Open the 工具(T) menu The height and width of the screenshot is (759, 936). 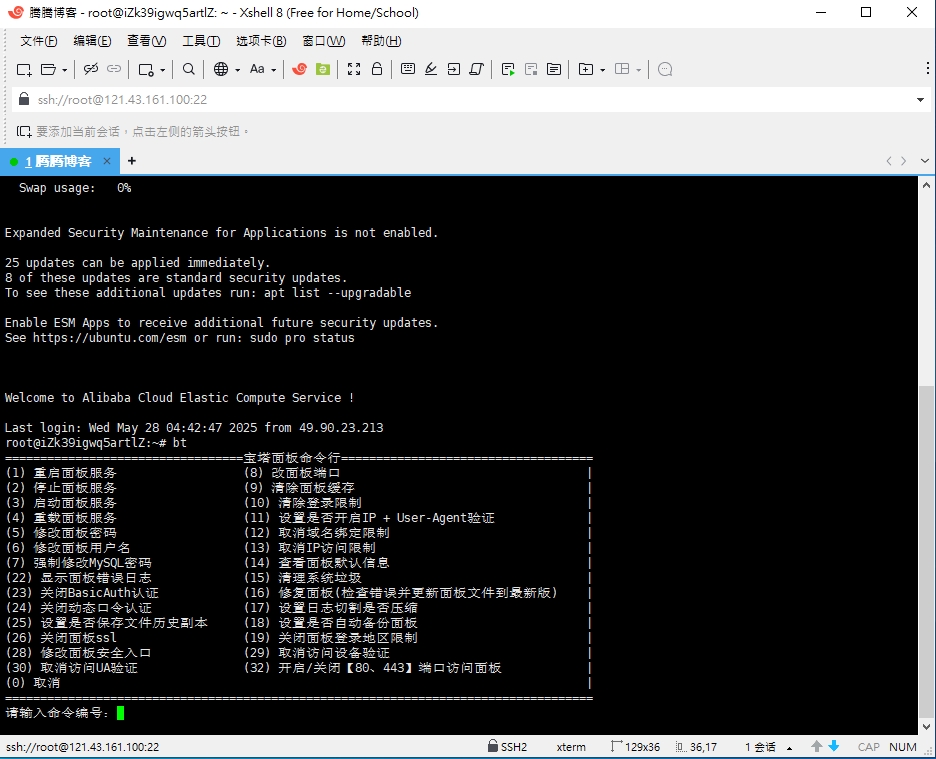(x=200, y=41)
